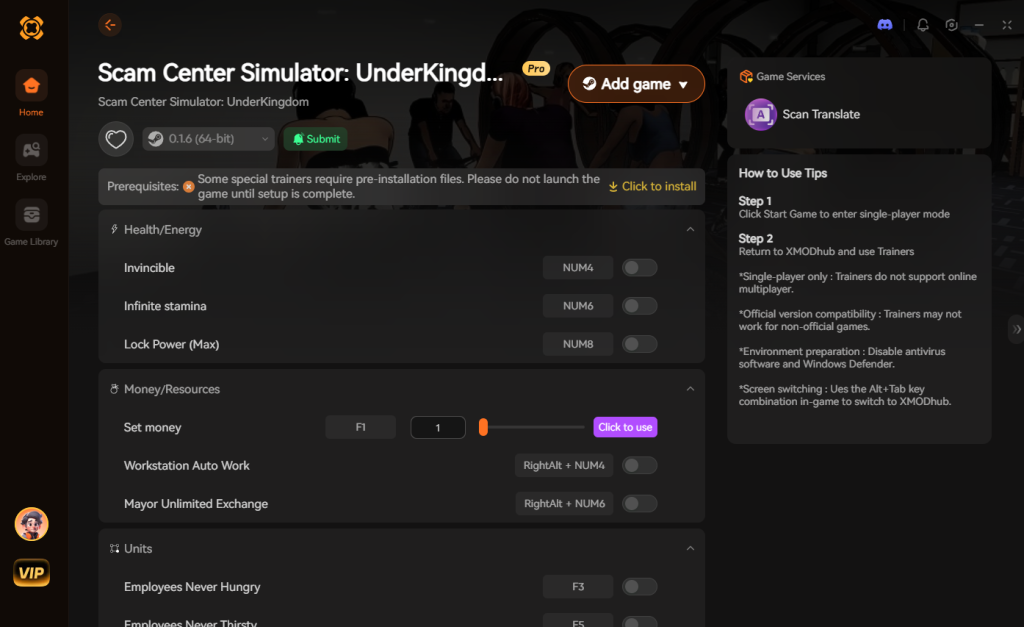Click the Scam Center Simulator game title
Viewport: 1024px width, 627px height.
(x=300, y=73)
